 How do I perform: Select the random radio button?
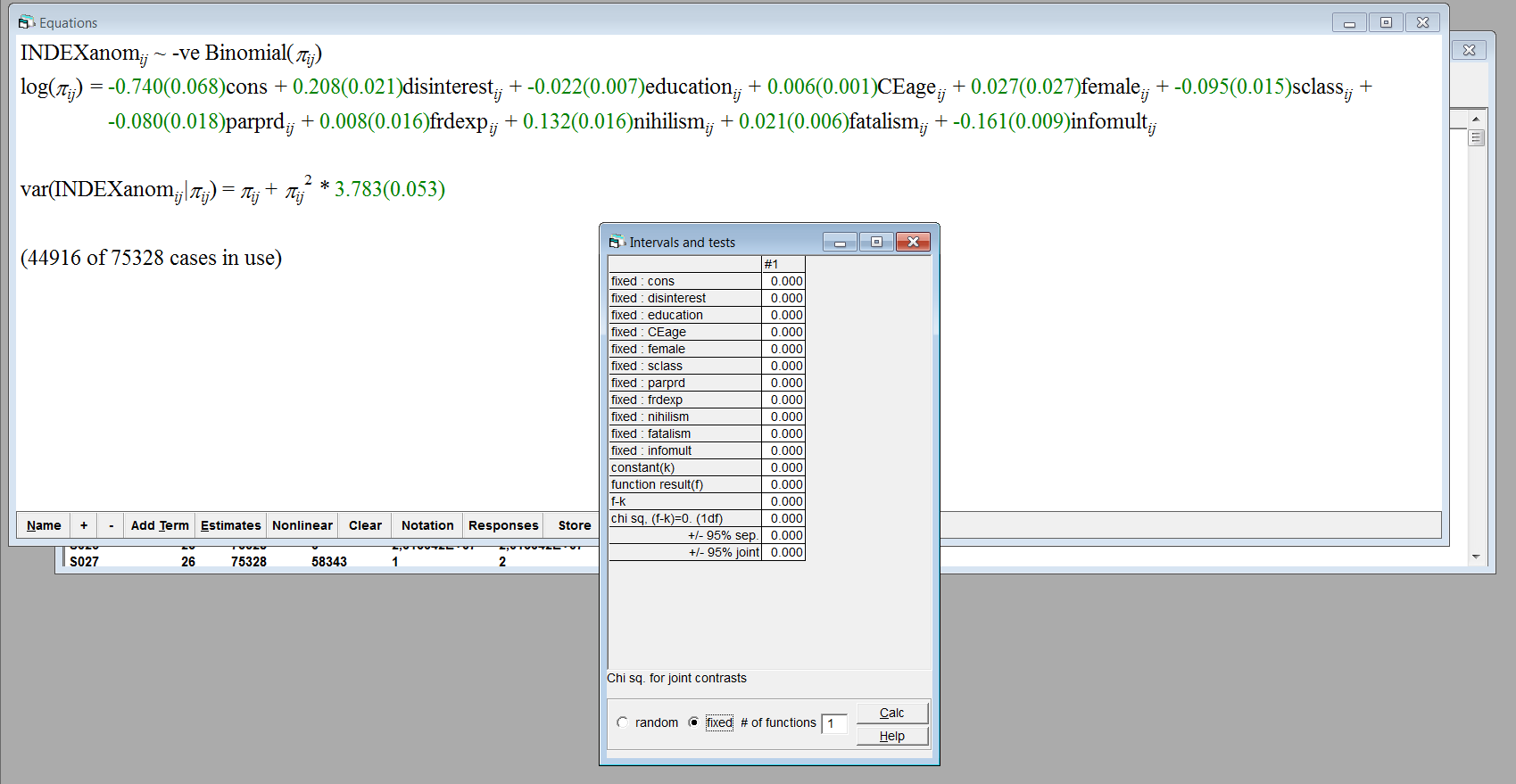click(x=622, y=722)
